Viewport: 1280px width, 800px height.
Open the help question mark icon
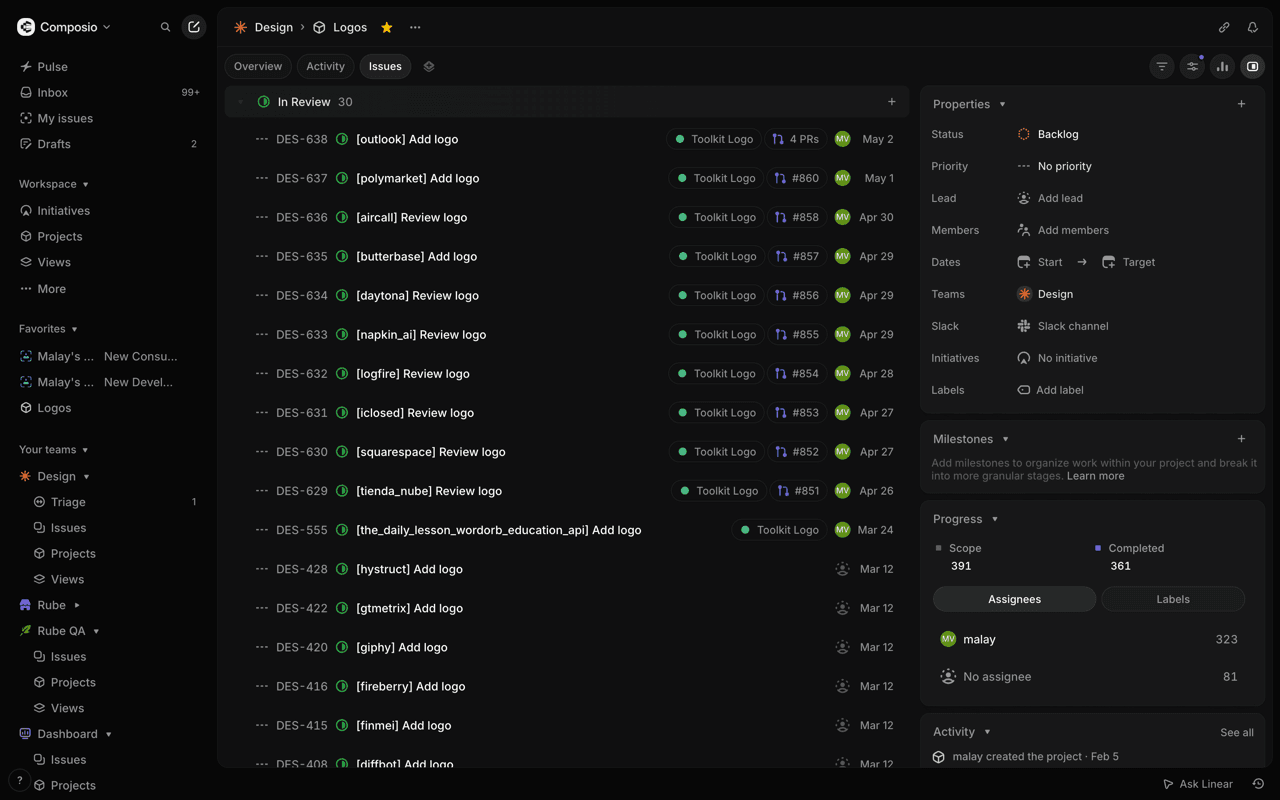(19, 780)
